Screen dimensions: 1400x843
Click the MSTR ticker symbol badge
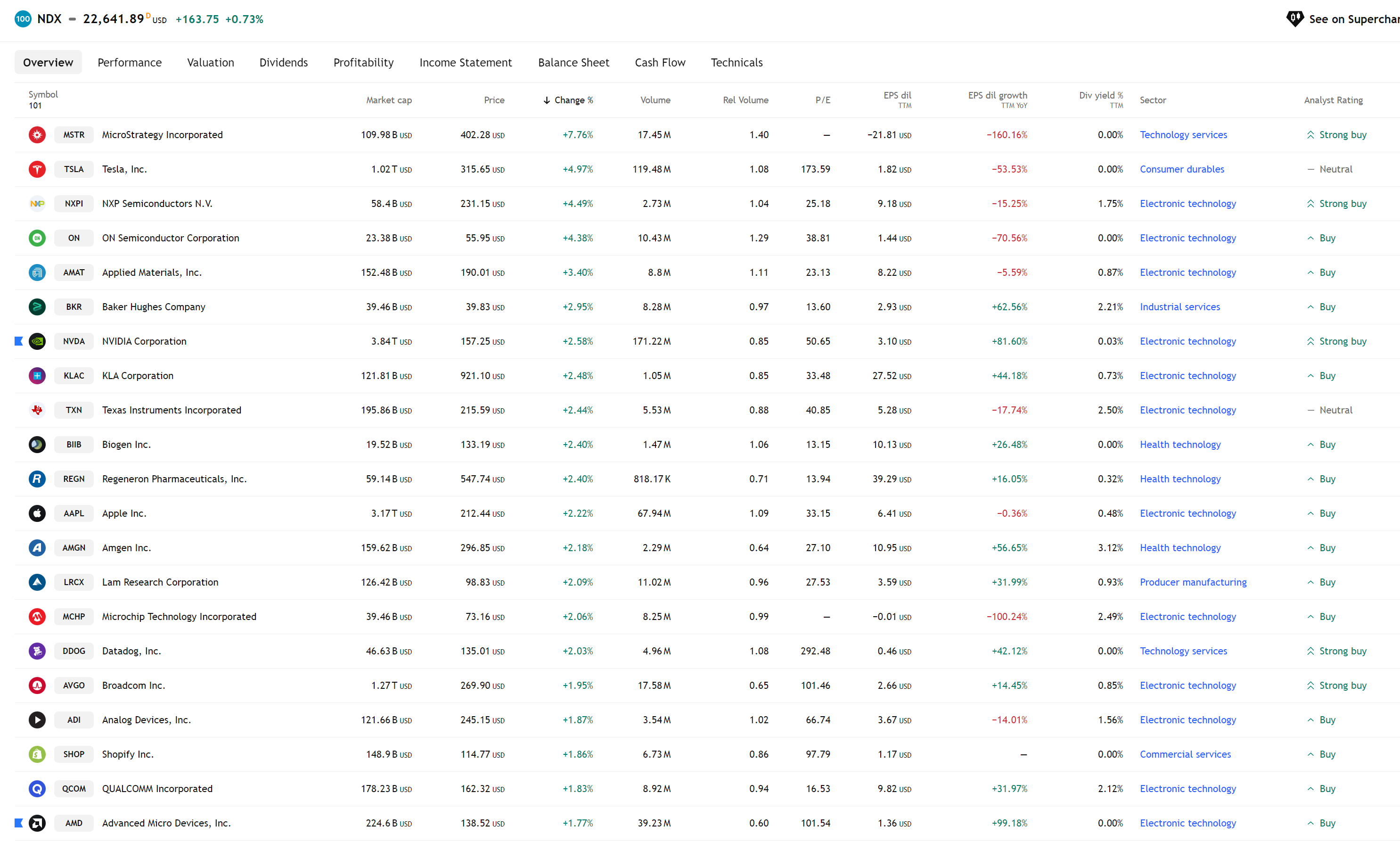pyautogui.click(x=74, y=135)
